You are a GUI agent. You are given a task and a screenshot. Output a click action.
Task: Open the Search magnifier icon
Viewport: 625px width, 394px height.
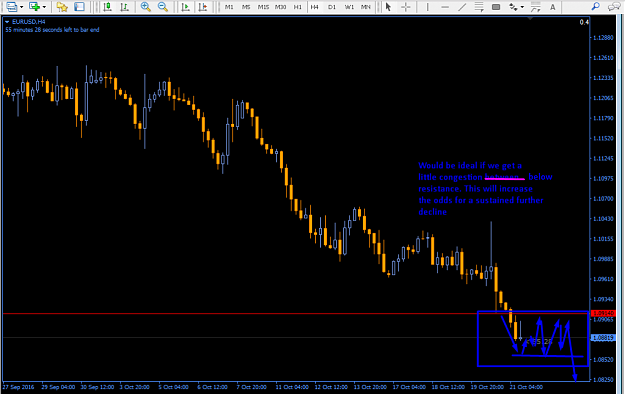[x=596, y=6]
